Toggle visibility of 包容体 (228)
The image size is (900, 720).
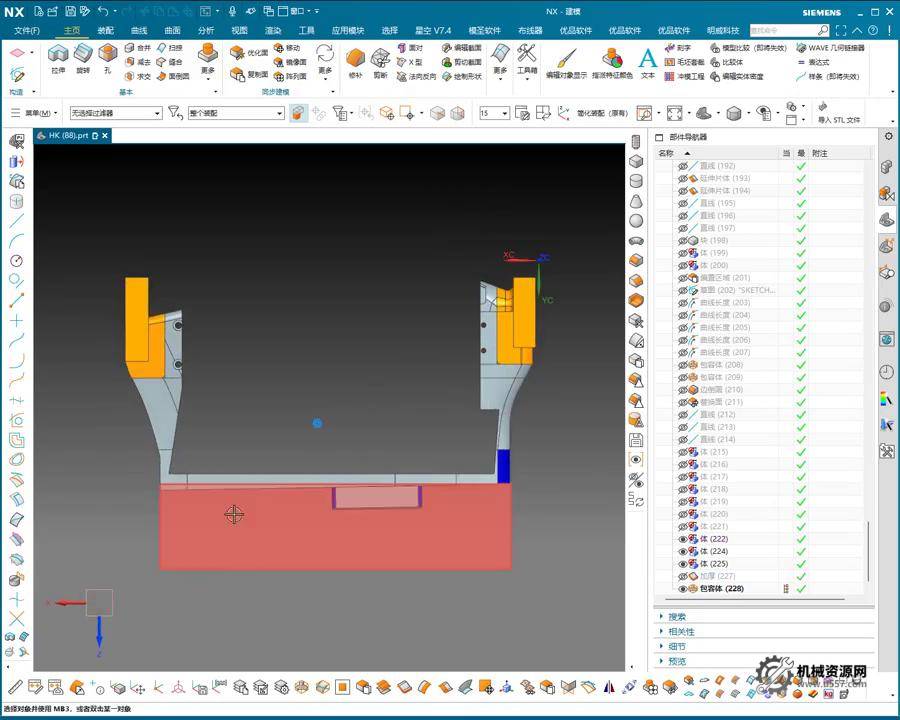click(684, 589)
